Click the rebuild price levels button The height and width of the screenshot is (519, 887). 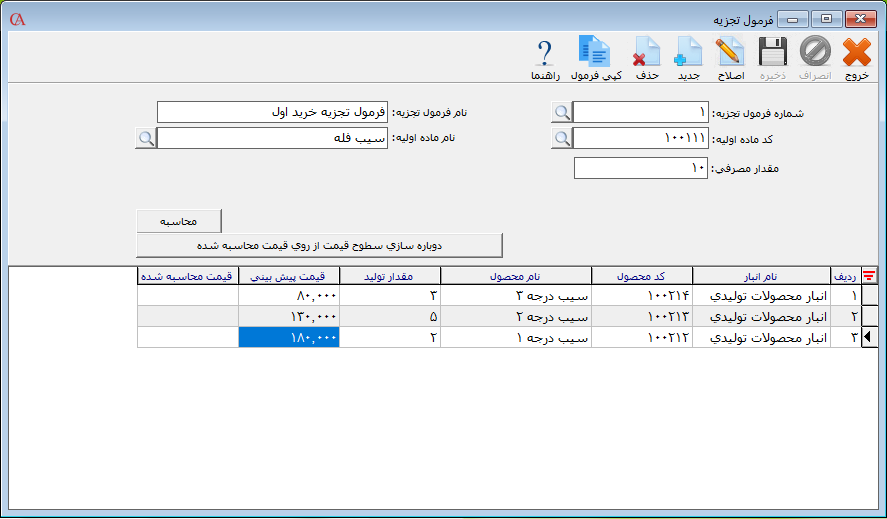(319, 245)
